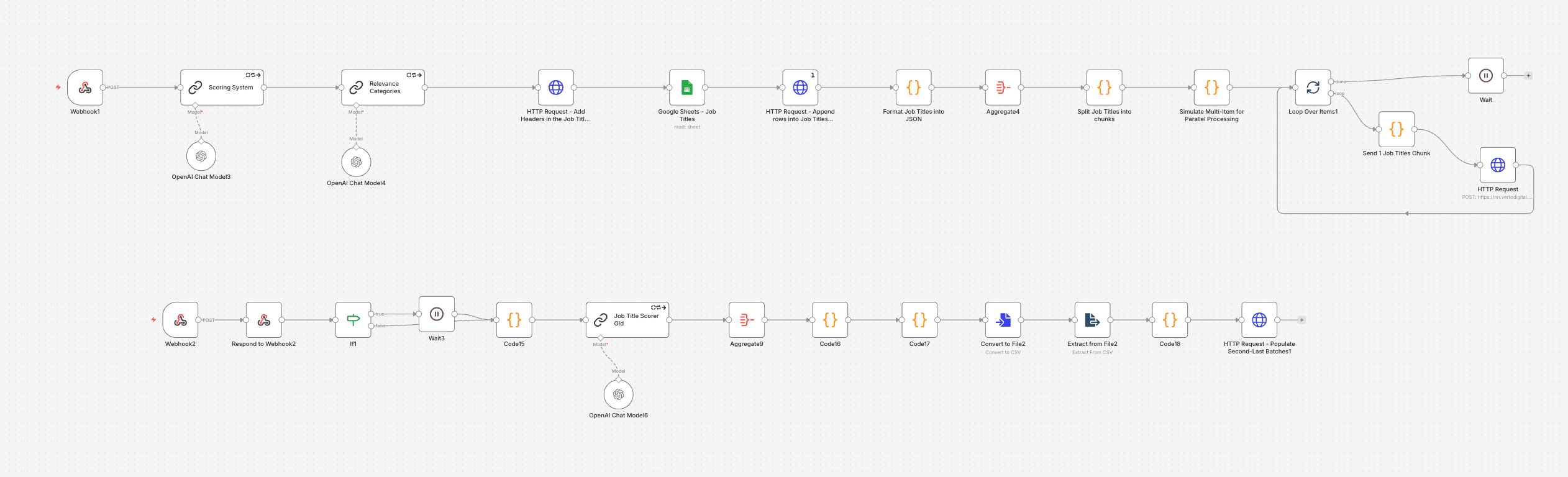Select the Wait3 node

pos(436,314)
